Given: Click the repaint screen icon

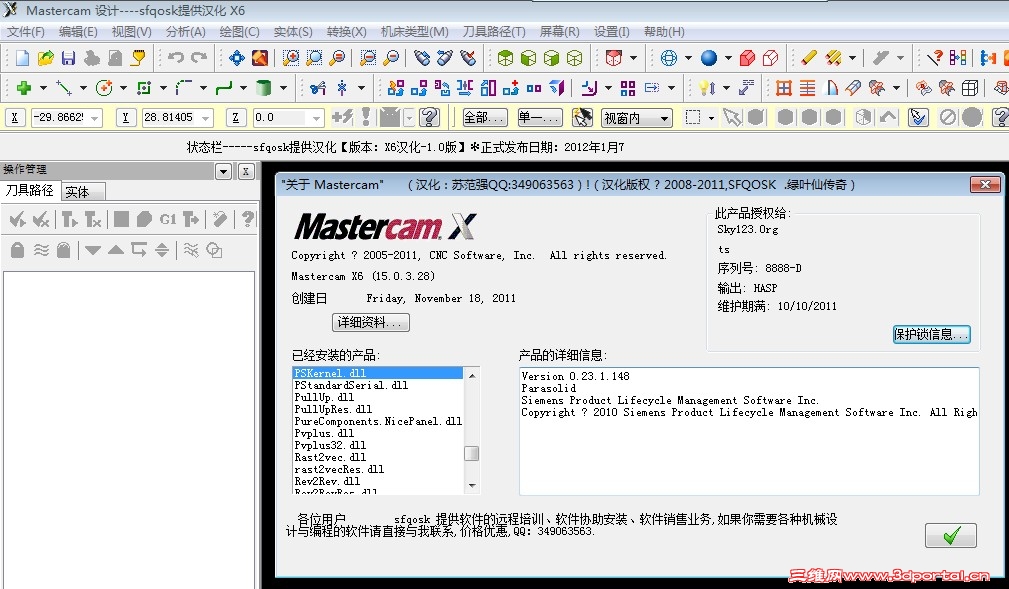Looking at the screenshot, I should (x=260, y=59).
